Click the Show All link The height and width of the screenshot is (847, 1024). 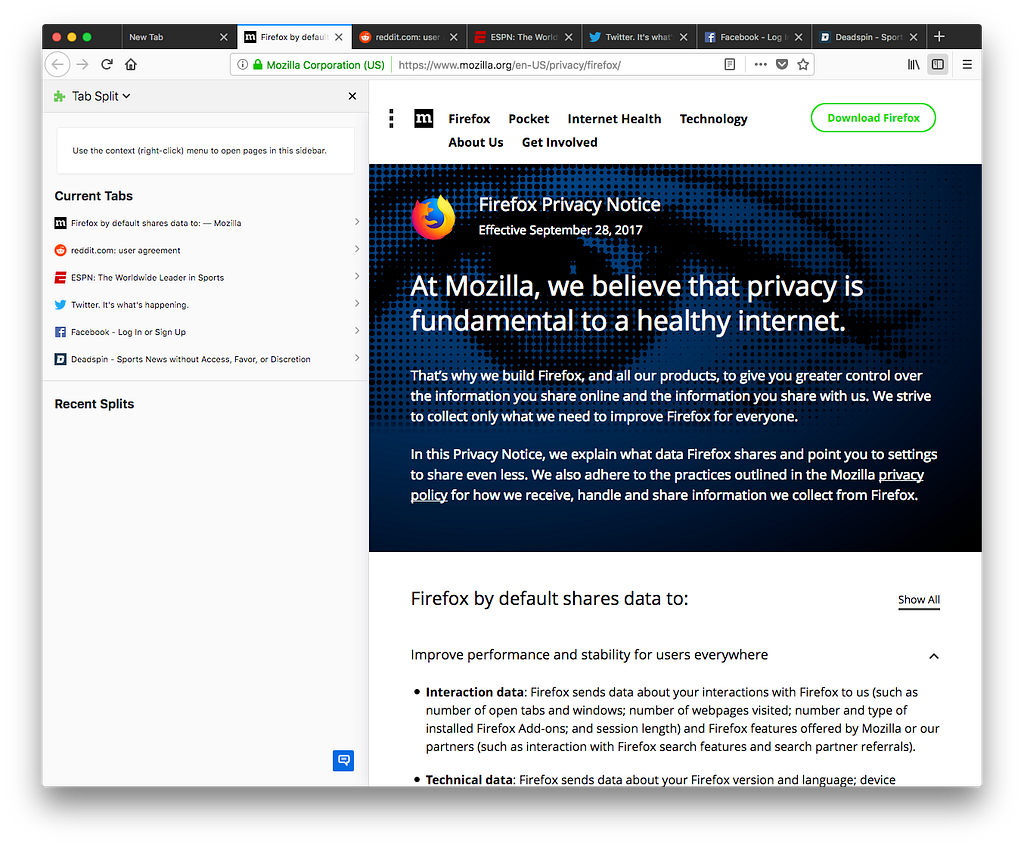click(919, 599)
